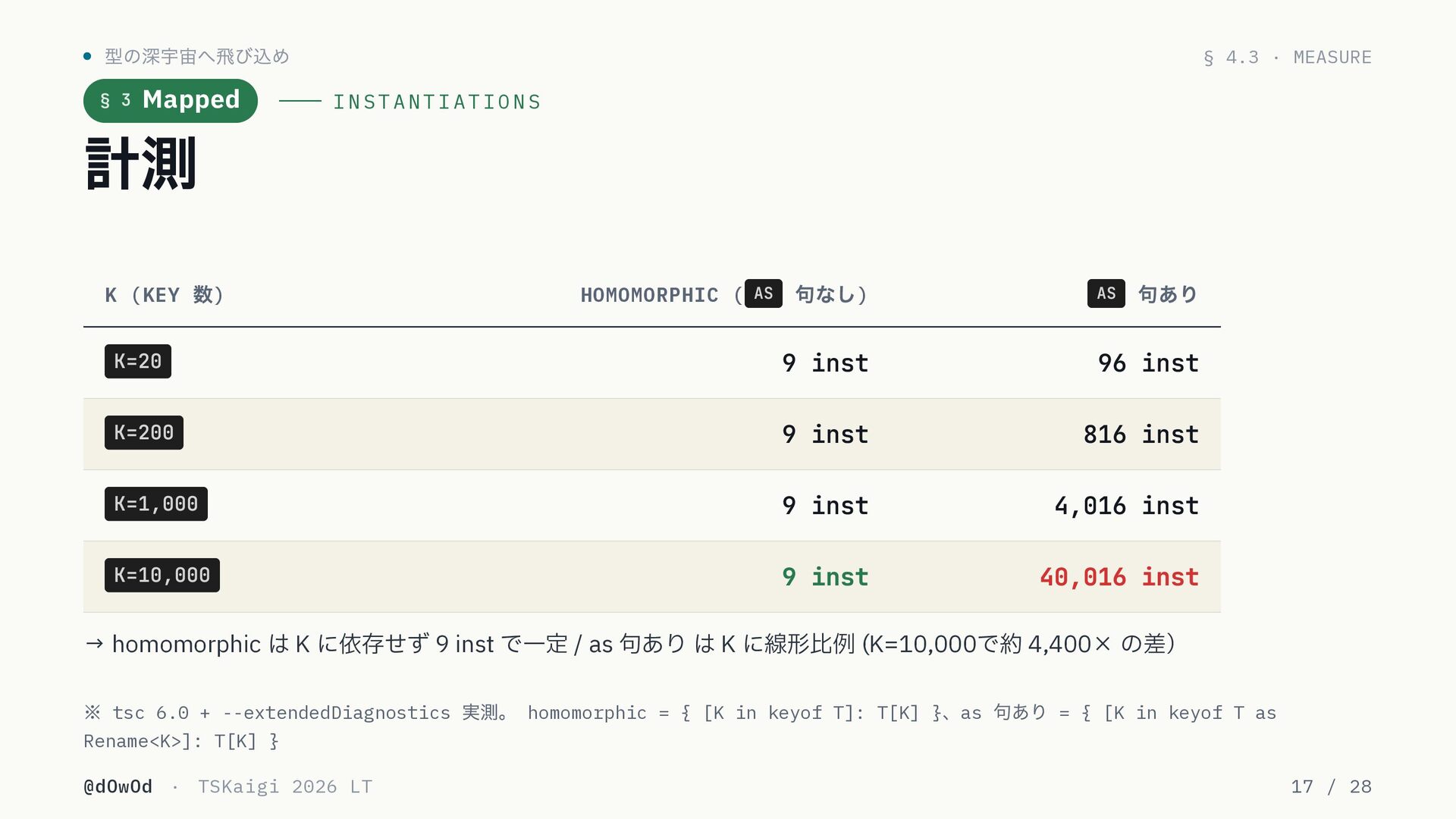This screenshot has height=819, width=1456.
Task: Click the green '9 inst' value
Action: coord(825,577)
